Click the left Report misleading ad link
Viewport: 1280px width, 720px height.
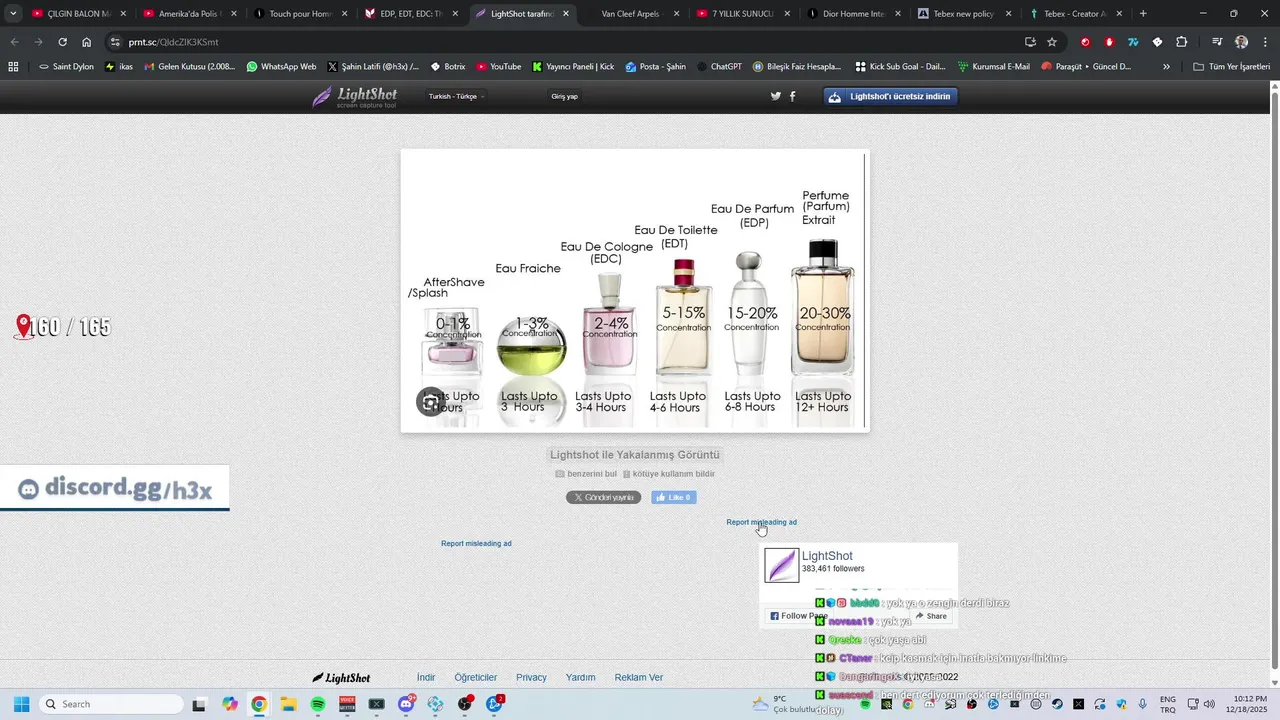[x=476, y=543]
